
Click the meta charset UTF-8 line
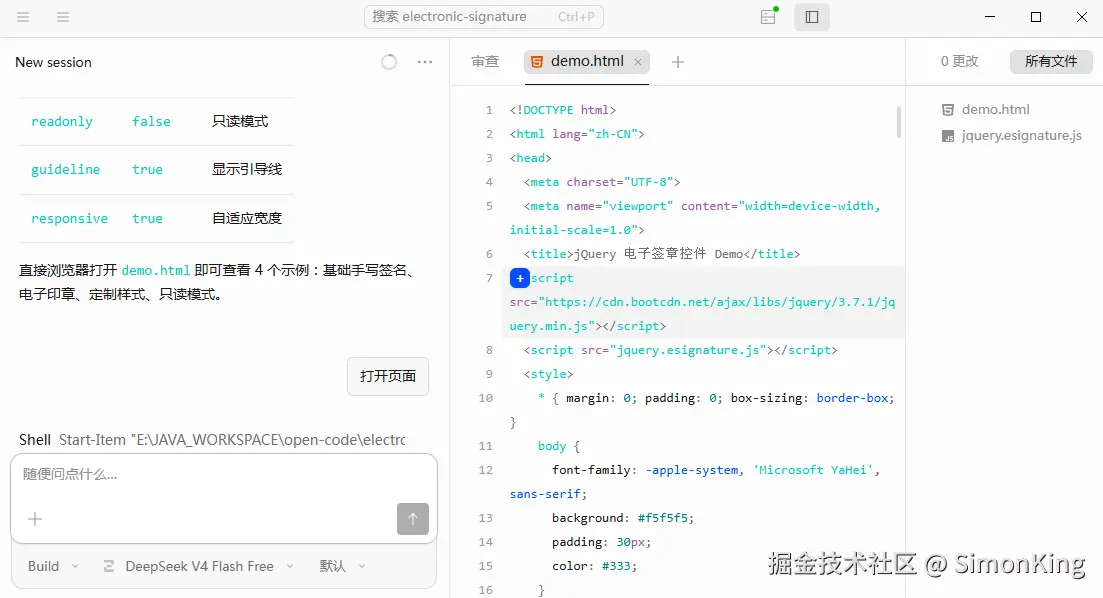[601, 182]
